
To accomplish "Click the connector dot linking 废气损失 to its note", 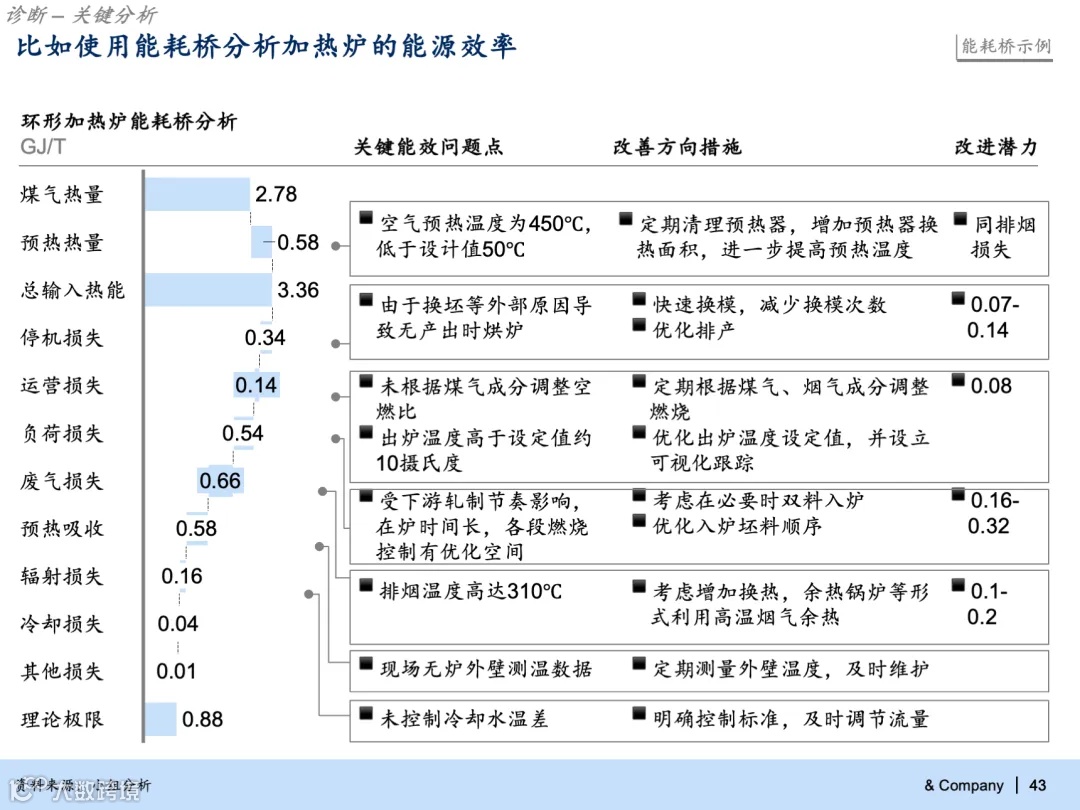I will click(x=322, y=491).
